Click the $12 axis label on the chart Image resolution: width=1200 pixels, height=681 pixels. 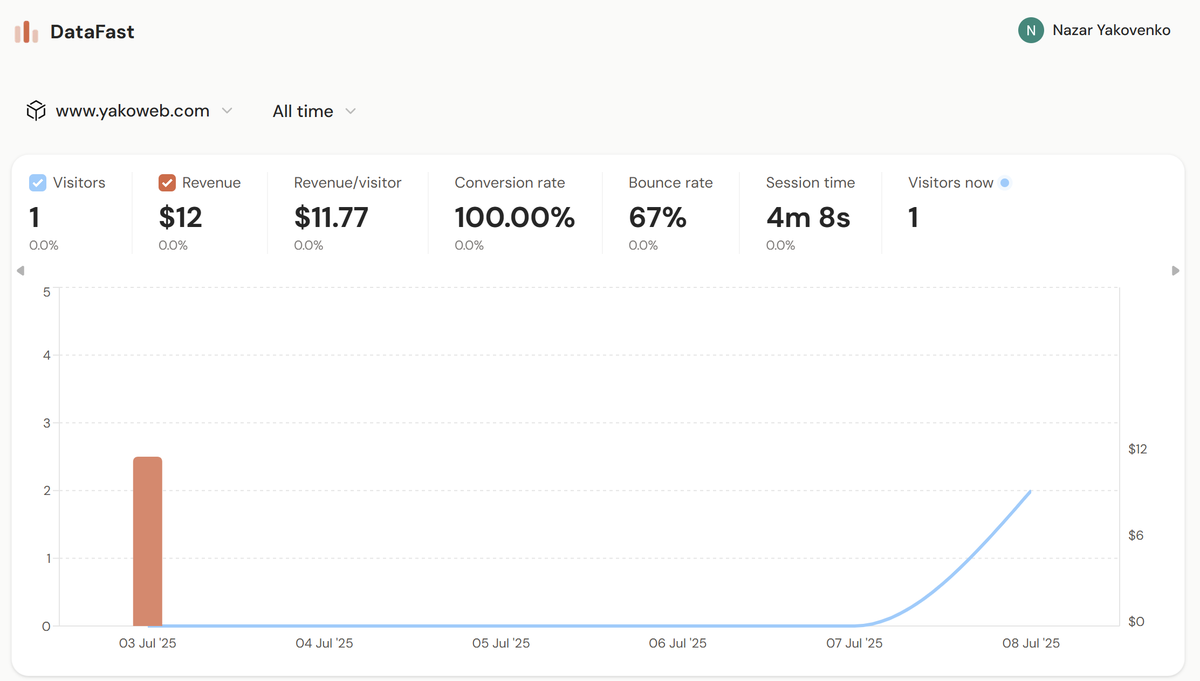pyautogui.click(x=1137, y=449)
